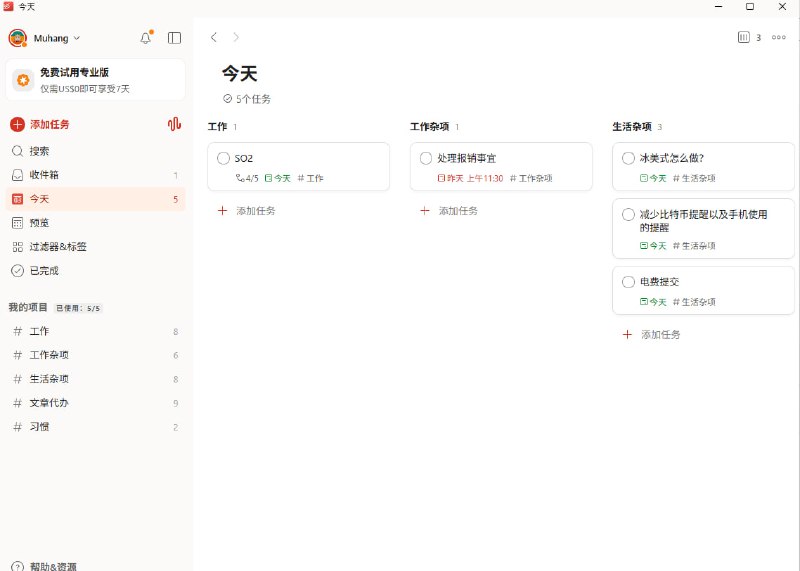Screen dimensions: 800x571
Task: Click the Todoist app icon in title bar
Action: [8, 6]
